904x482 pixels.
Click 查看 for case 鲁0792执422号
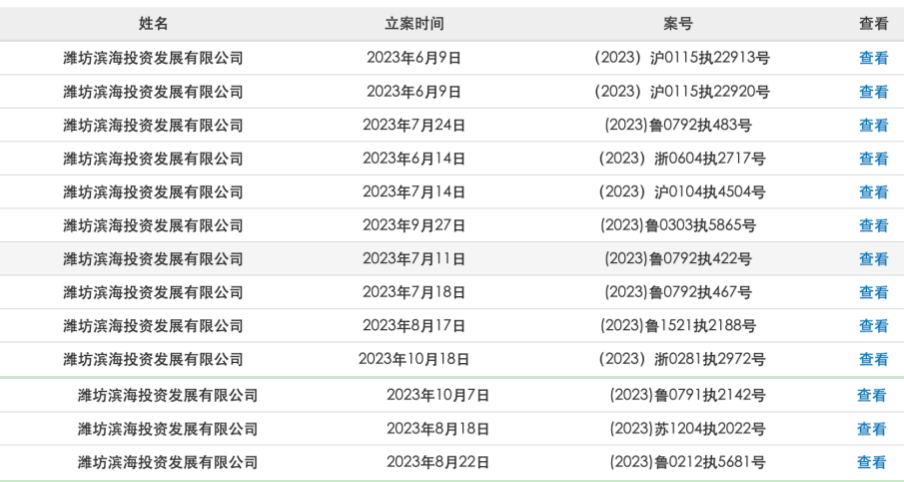coord(873,259)
